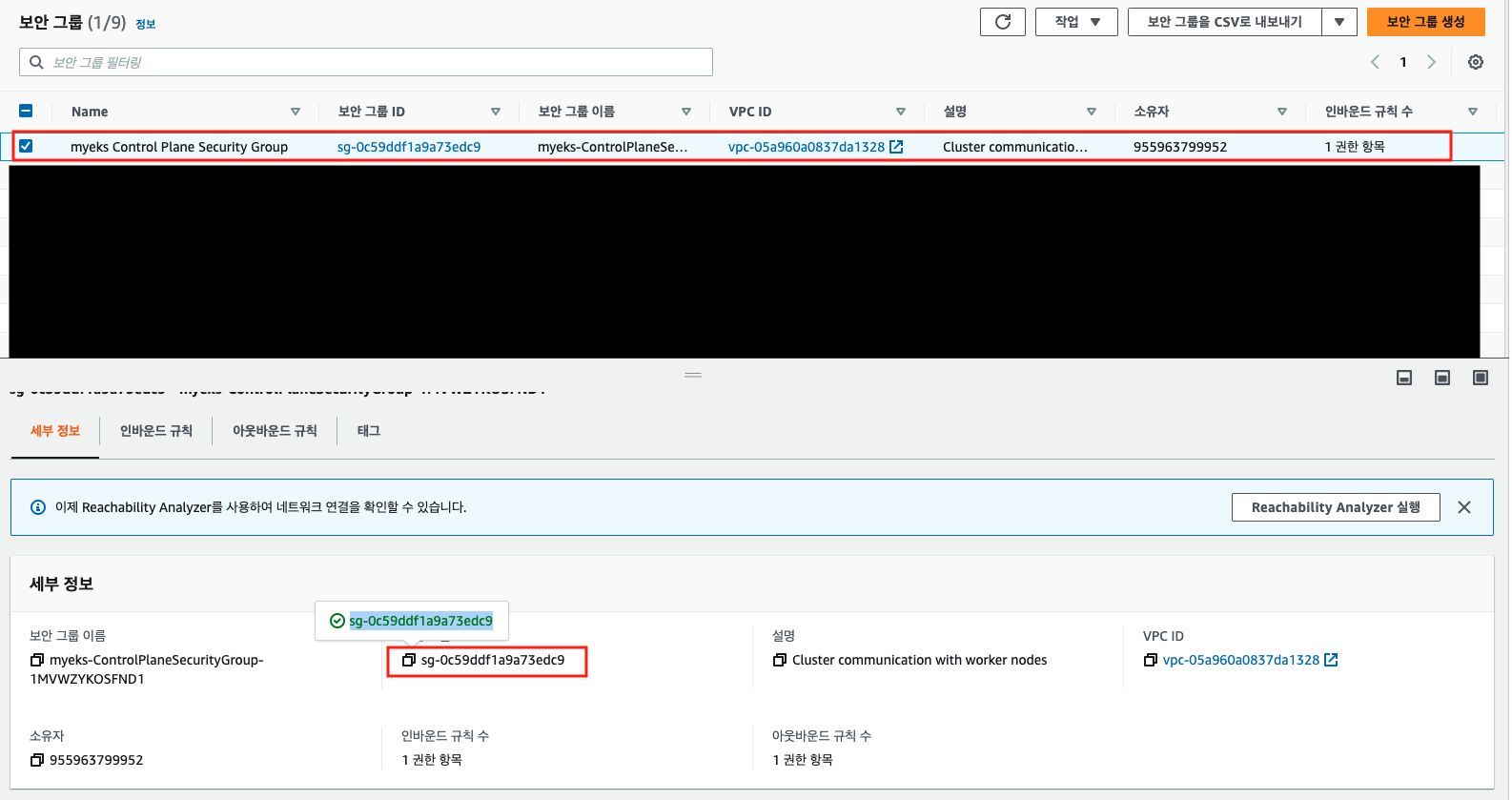This screenshot has width=1512, height=800.
Task: Sort by 보안 그룹 ID column
Action: (496, 112)
